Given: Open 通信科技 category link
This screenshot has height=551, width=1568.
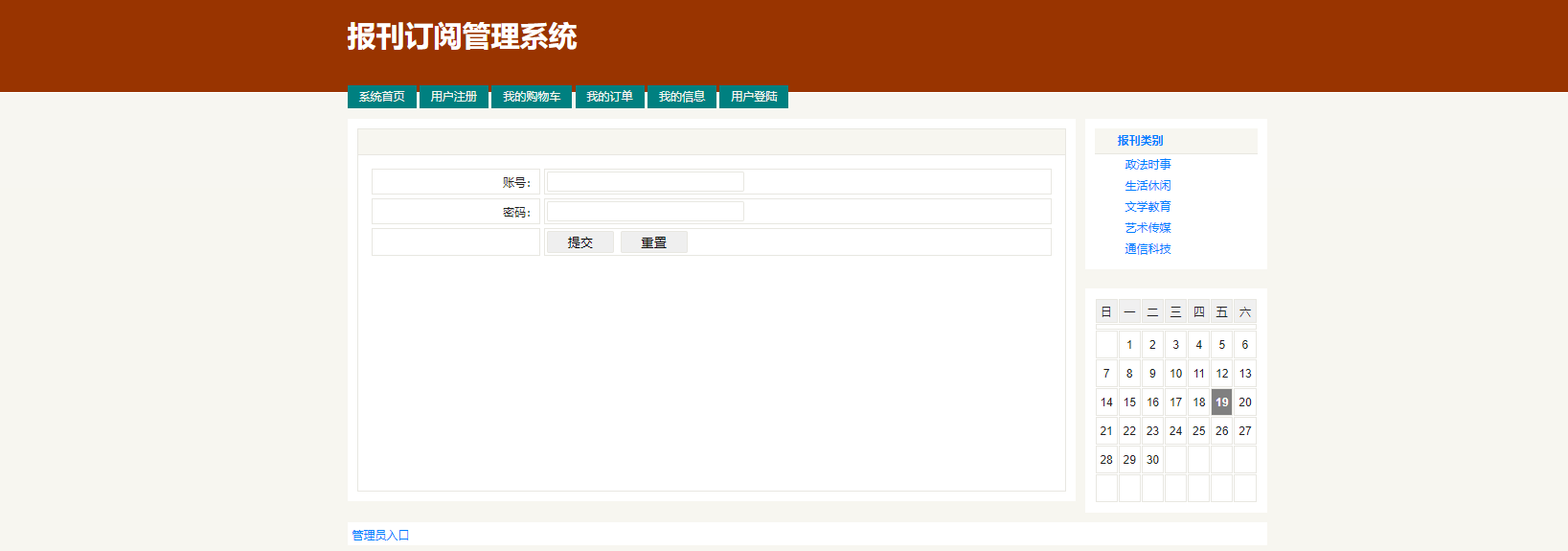Looking at the screenshot, I should point(1148,249).
